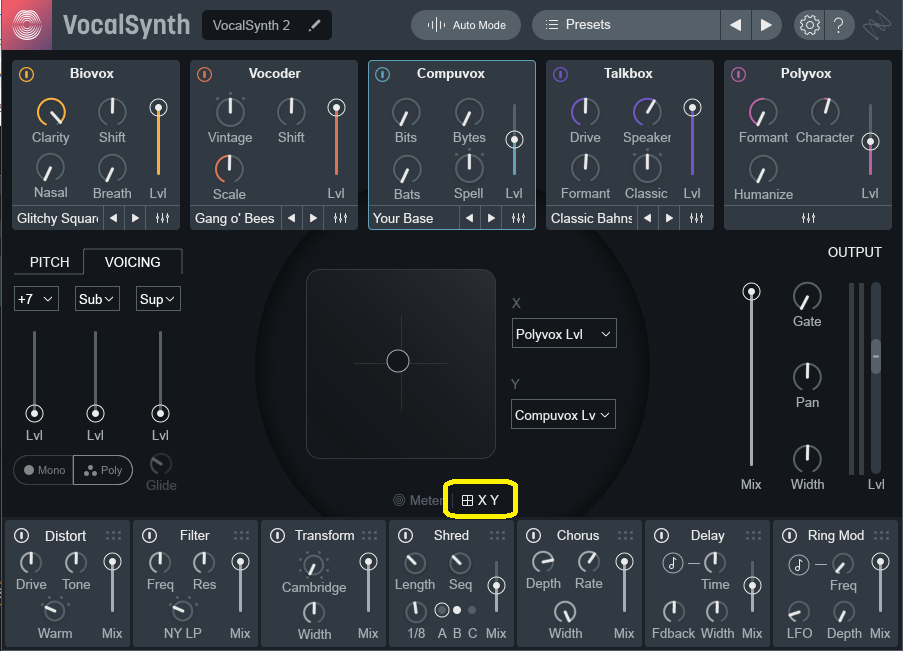903x651 pixels.
Task: Open the Y axis Compuvox Lvl dropdown
Action: tap(563, 415)
